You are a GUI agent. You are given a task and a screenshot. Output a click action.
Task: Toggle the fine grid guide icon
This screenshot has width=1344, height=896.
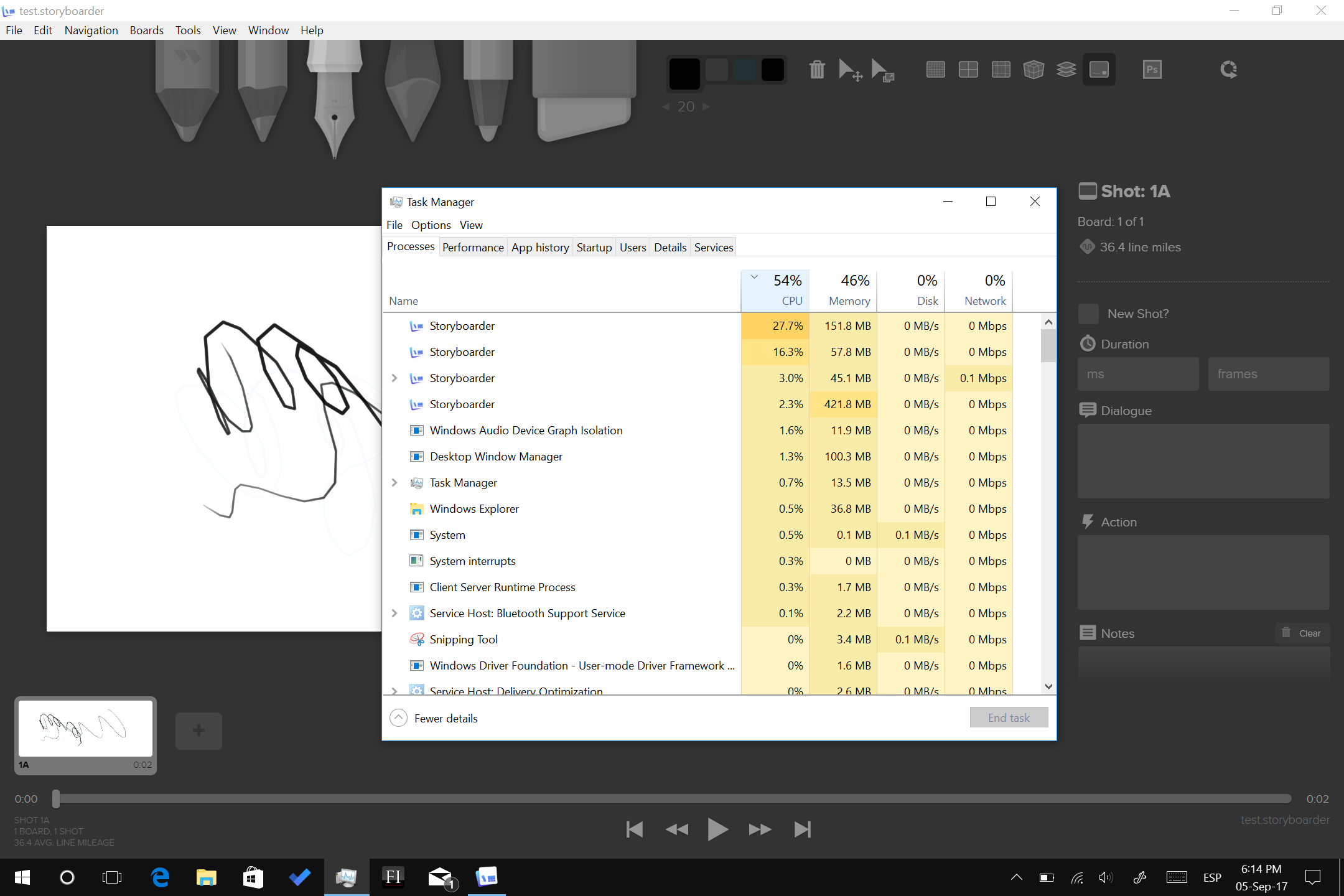point(935,69)
